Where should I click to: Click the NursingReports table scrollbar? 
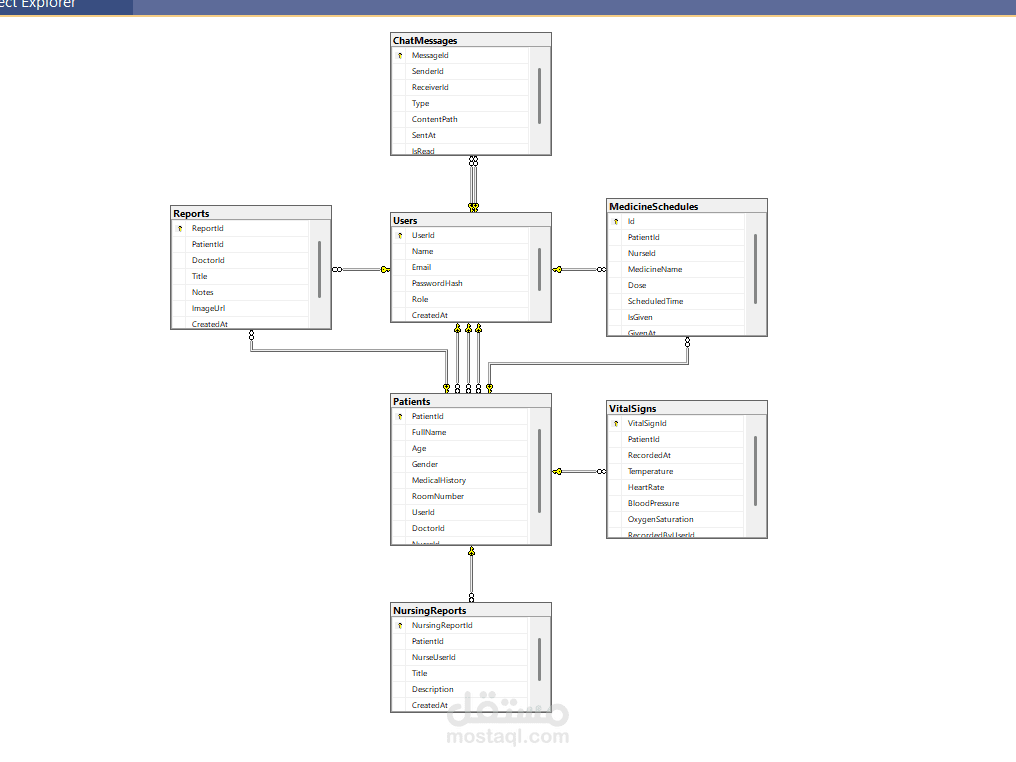tap(539, 660)
